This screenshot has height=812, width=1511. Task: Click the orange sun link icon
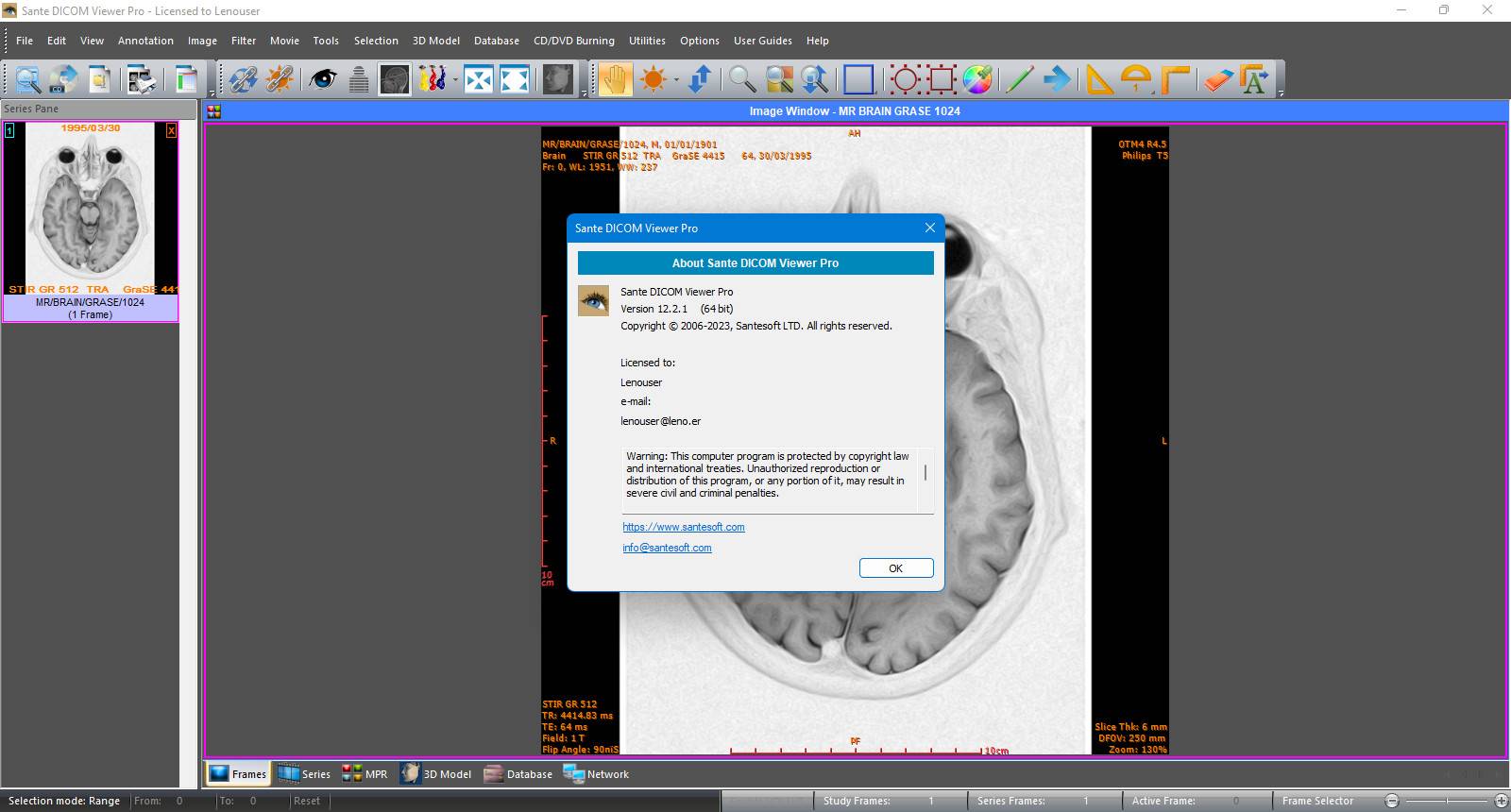click(279, 79)
